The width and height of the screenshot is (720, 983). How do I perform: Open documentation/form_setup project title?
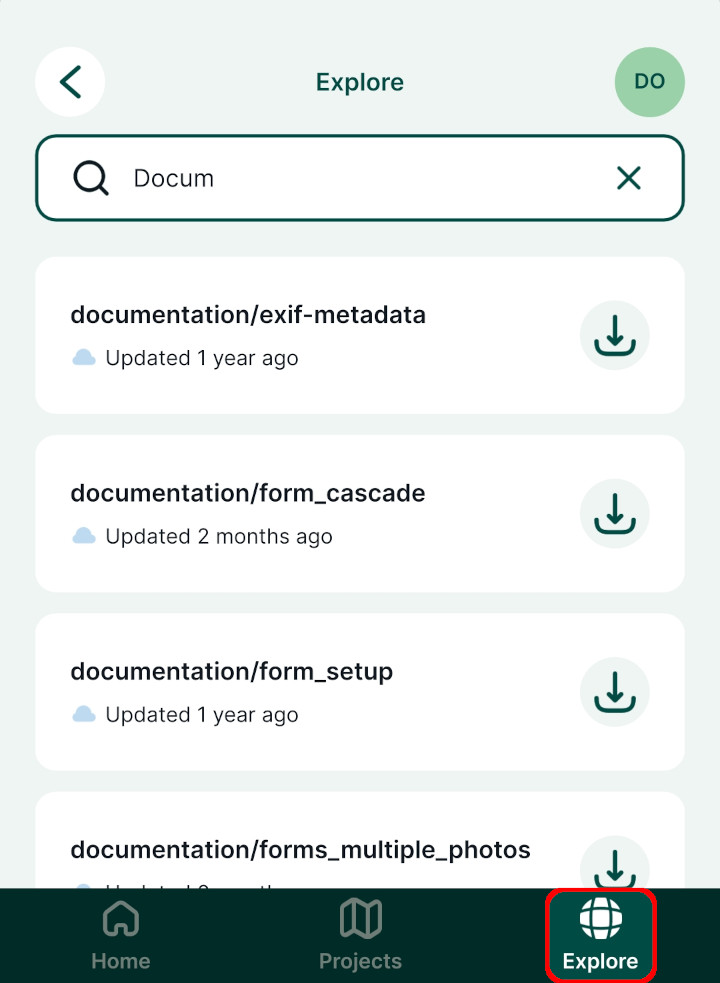point(231,671)
